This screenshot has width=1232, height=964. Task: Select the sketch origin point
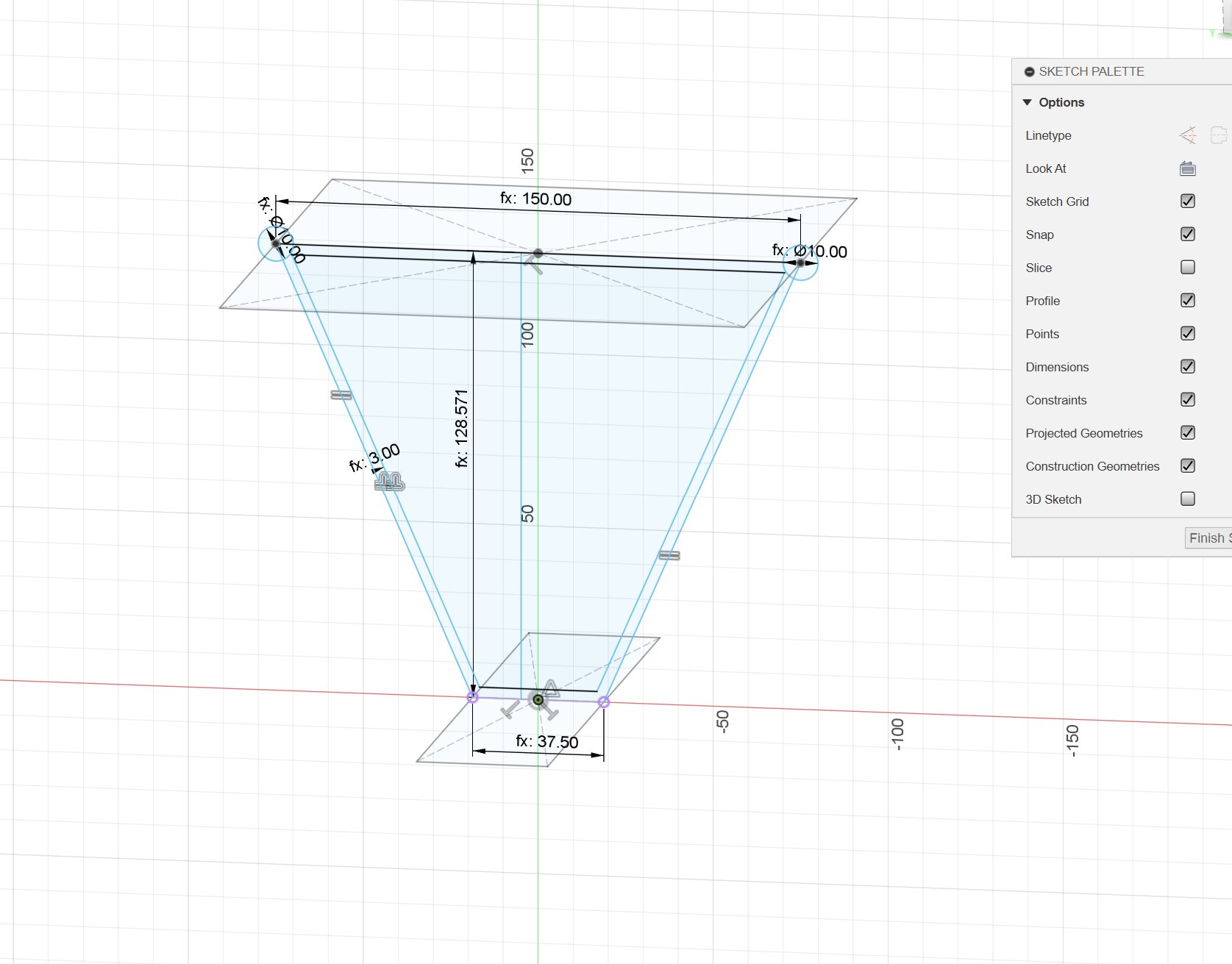tap(538, 699)
